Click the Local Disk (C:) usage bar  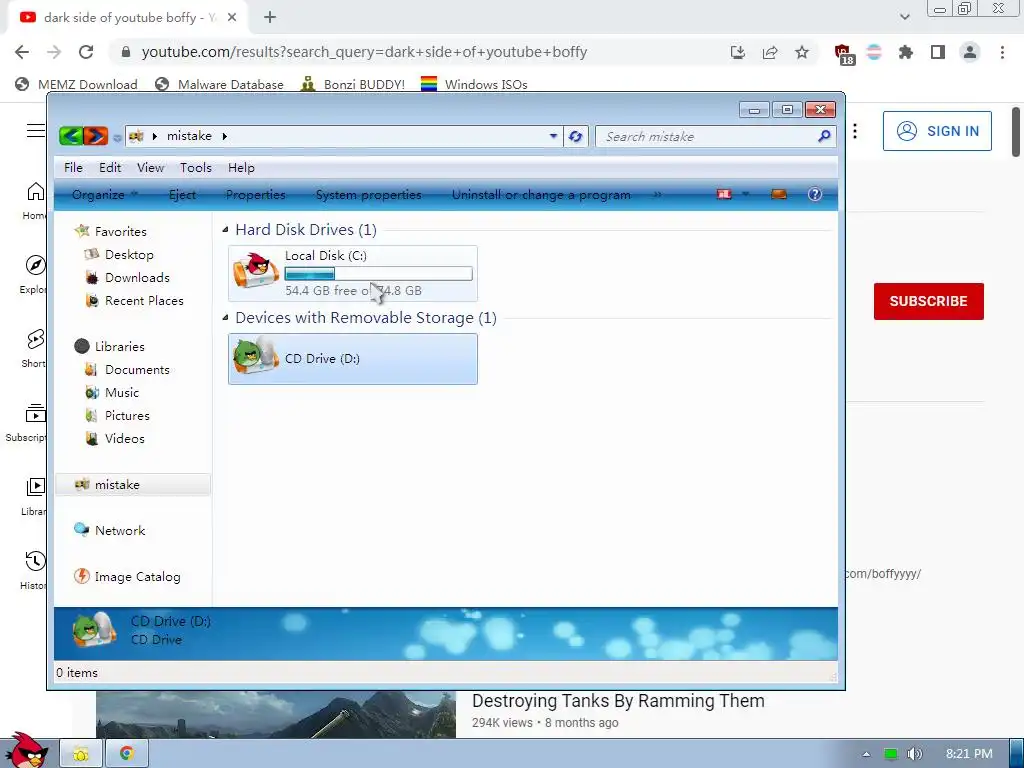[378, 274]
